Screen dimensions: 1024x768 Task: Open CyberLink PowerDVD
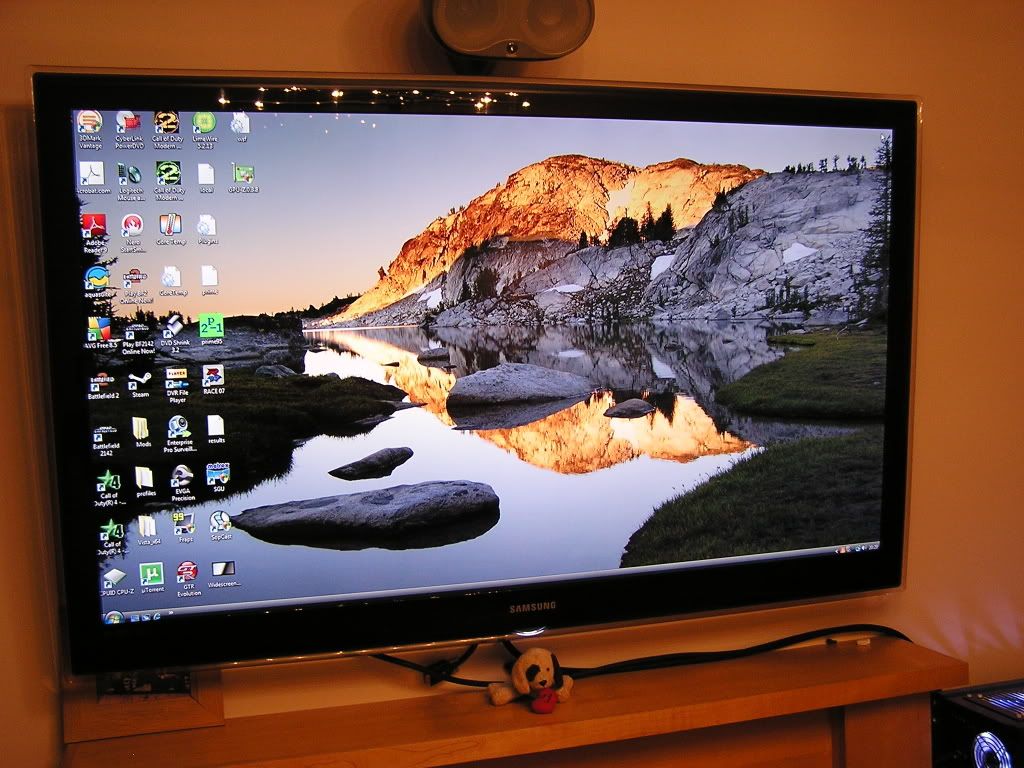tap(127, 123)
